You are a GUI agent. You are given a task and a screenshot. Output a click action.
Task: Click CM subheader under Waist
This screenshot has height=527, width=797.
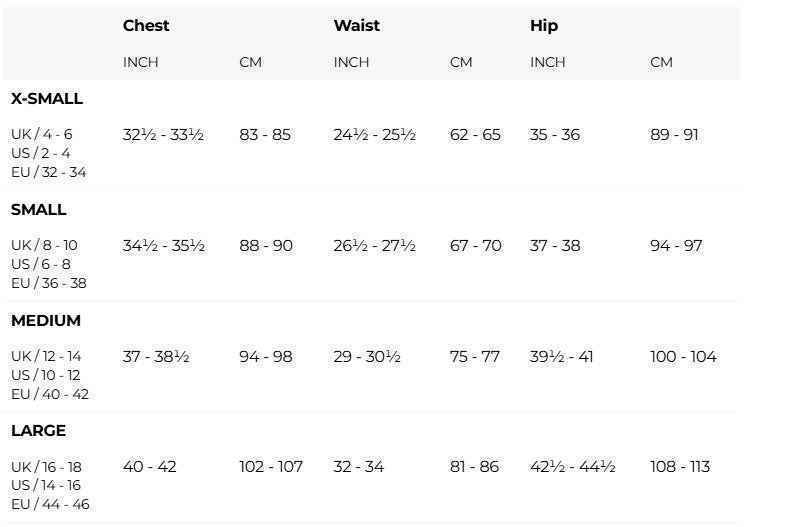tap(461, 62)
